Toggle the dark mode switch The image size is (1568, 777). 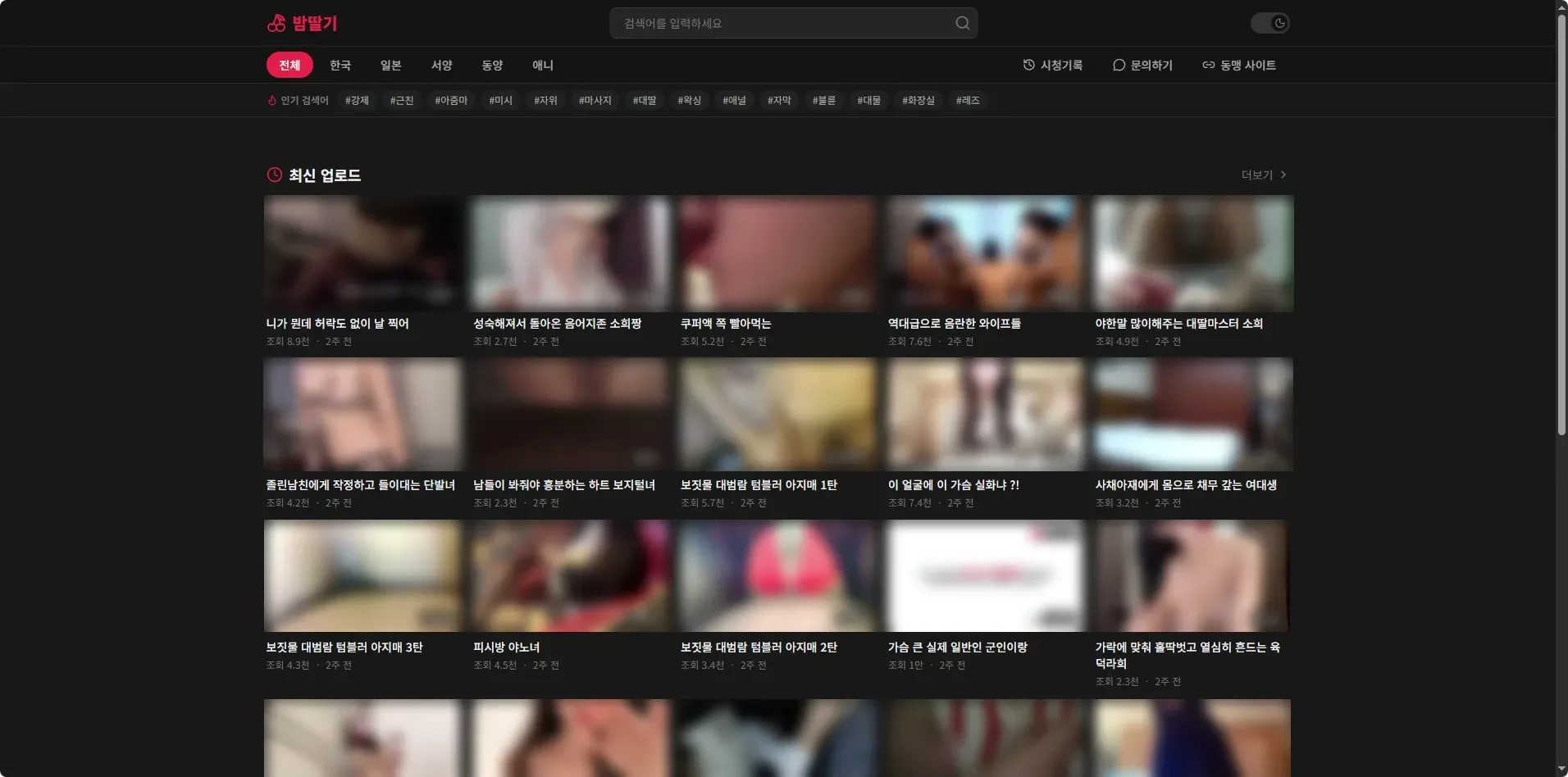pyautogui.click(x=1269, y=23)
